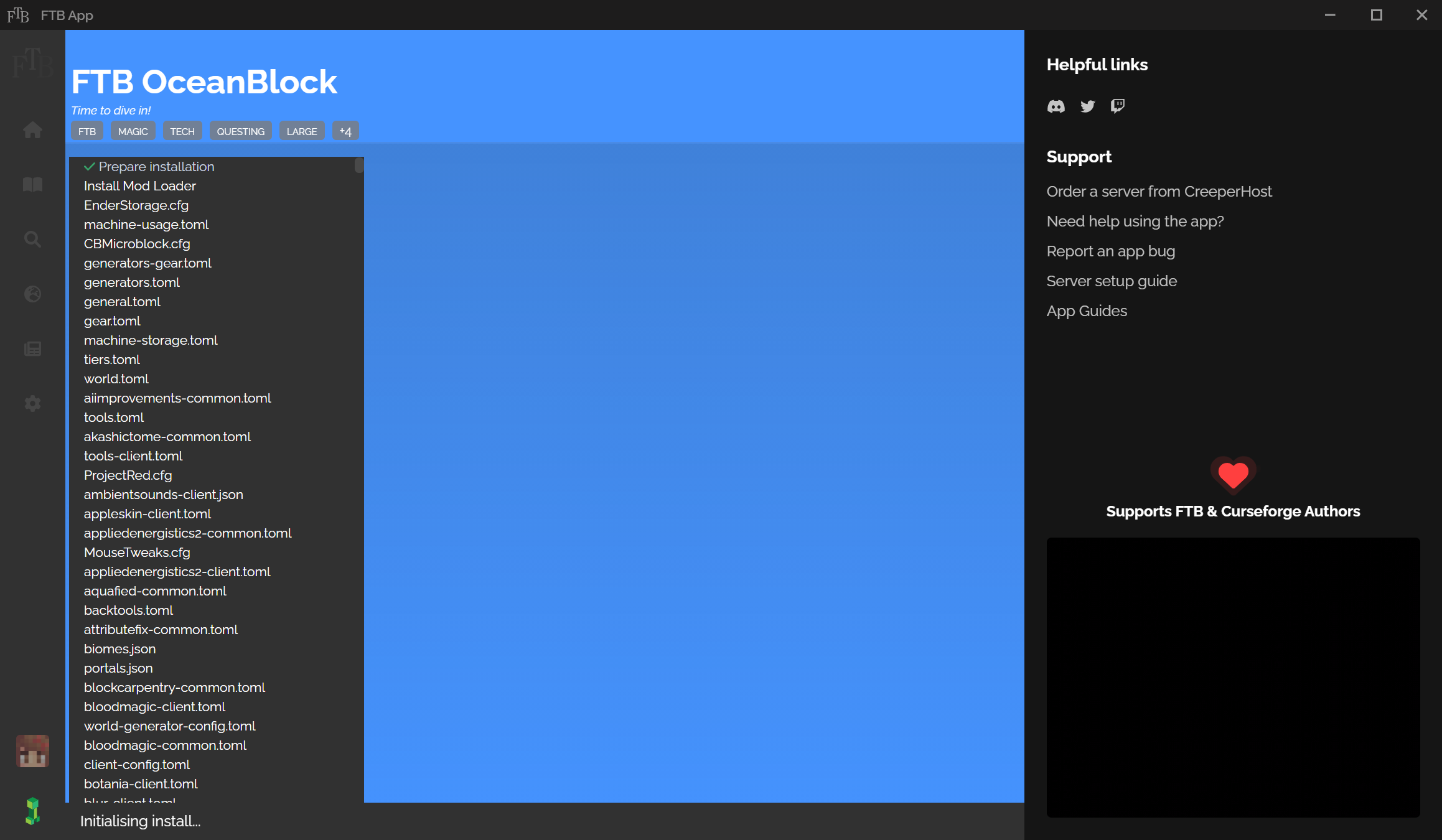Viewport: 1442px width, 840px height.
Task: Open the News panel icon
Action: (x=32, y=348)
